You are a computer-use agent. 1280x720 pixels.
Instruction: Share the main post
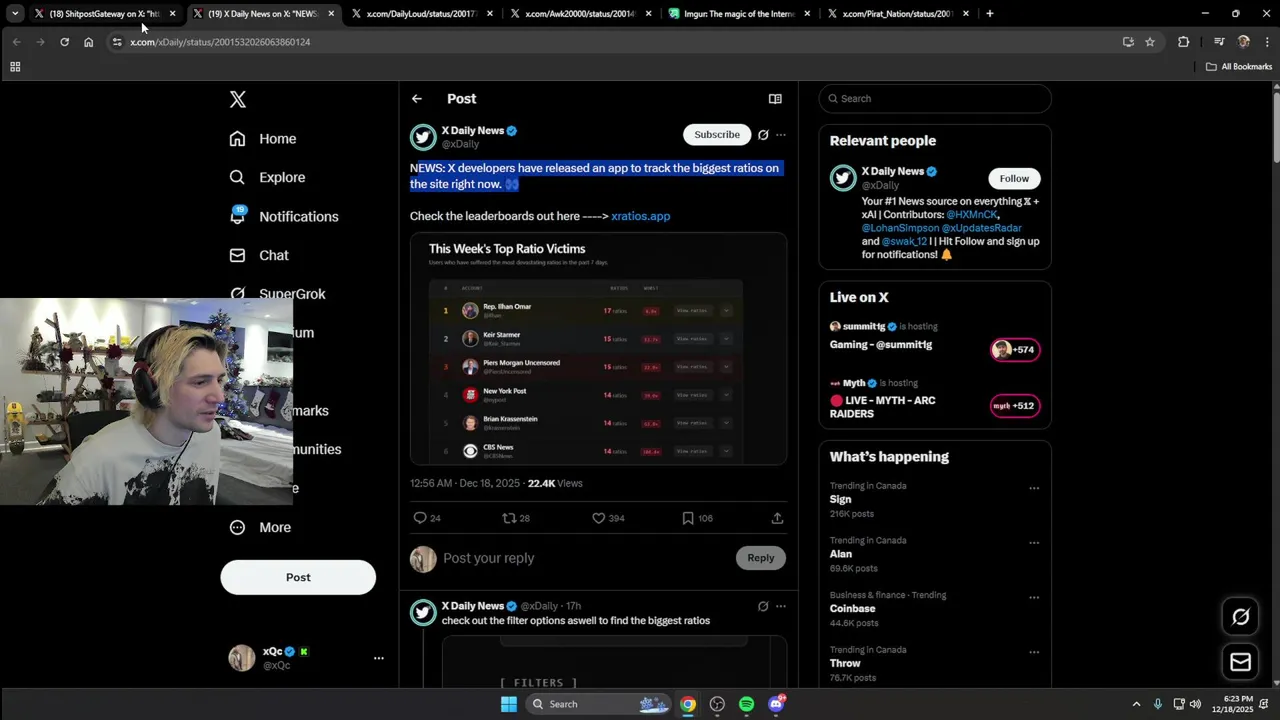click(777, 518)
